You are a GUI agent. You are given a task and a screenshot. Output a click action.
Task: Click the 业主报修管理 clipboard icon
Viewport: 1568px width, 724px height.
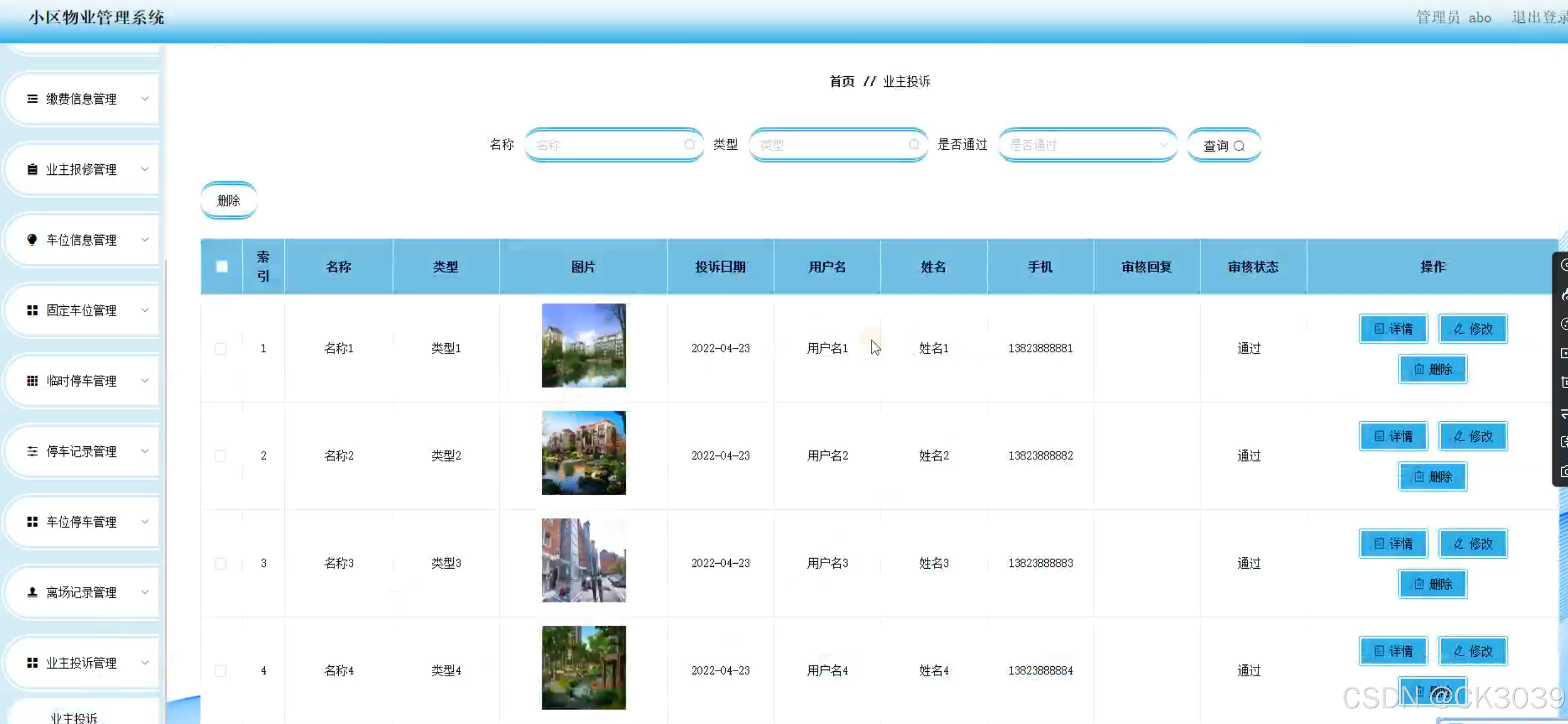click(x=33, y=169)
